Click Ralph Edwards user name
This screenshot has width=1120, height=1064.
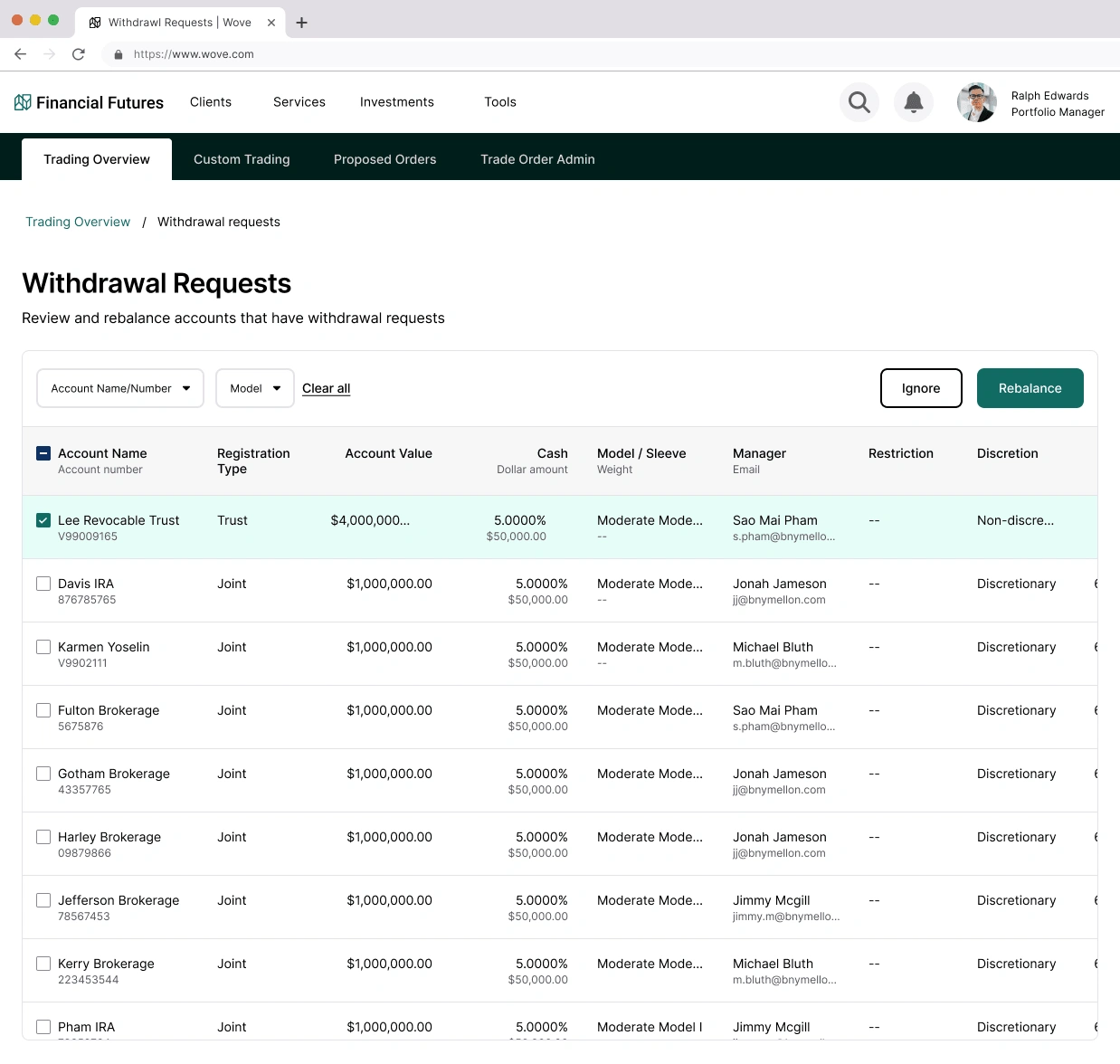tap(1049, 96)
